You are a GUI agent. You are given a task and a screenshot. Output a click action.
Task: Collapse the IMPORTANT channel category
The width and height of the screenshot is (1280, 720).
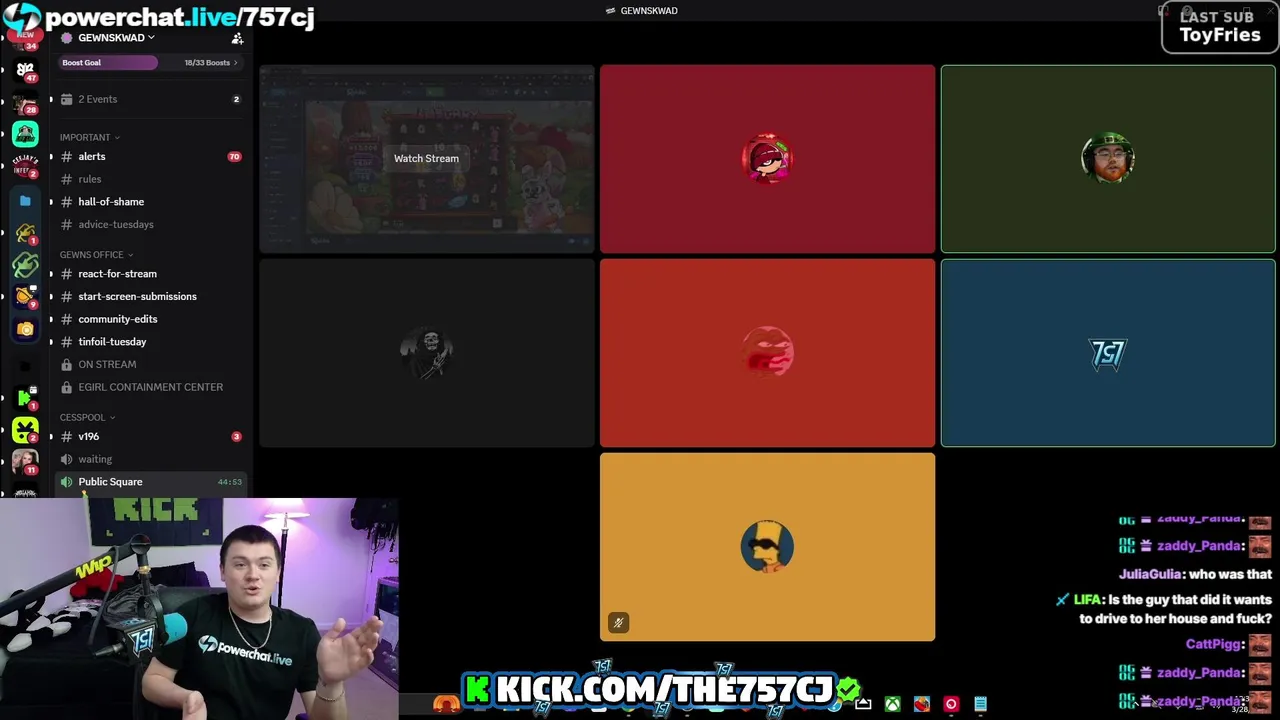(x=89, y=137)
